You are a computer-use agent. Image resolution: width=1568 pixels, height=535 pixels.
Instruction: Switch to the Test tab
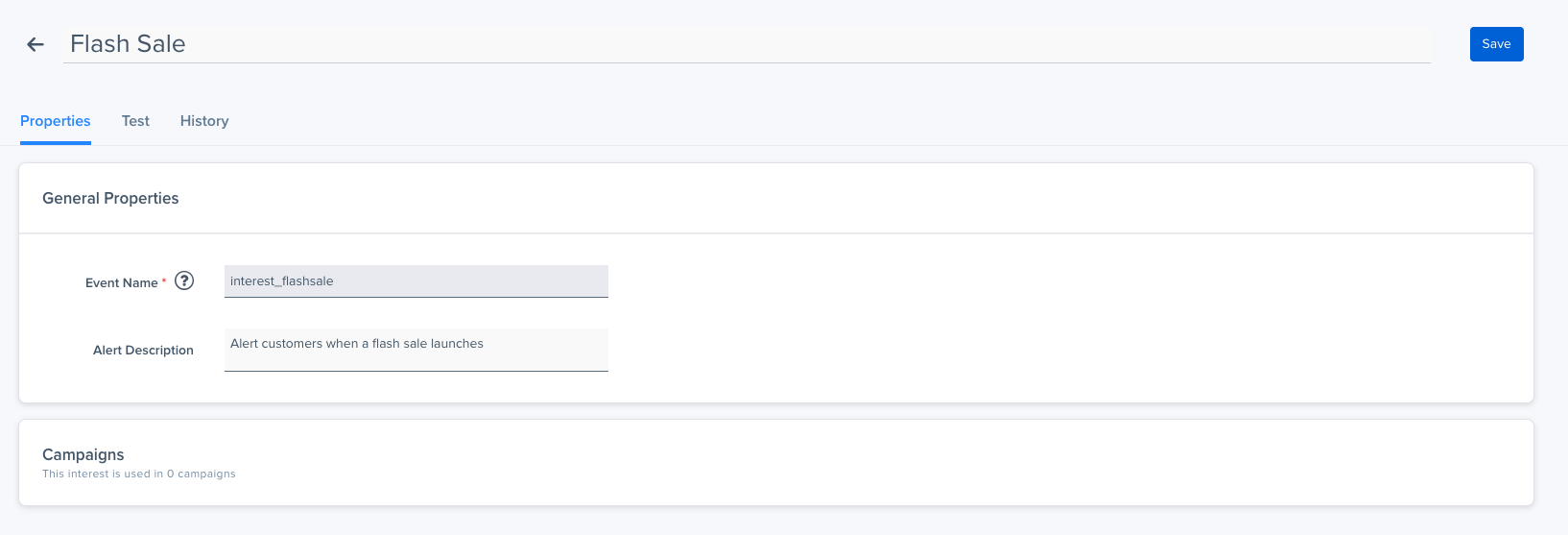click(135, 121)
